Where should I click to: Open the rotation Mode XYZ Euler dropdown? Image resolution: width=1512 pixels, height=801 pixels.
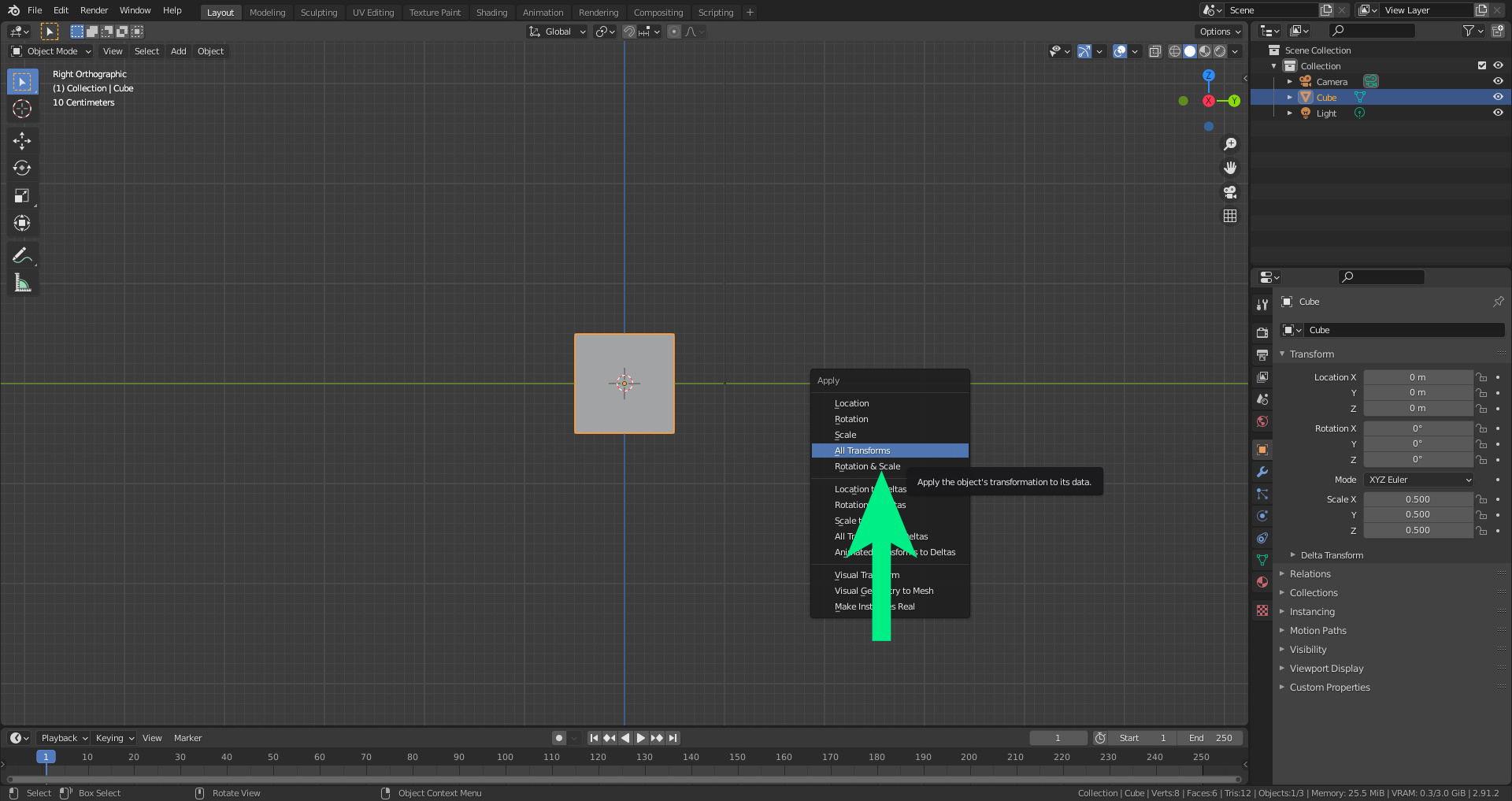[1419, 480]
